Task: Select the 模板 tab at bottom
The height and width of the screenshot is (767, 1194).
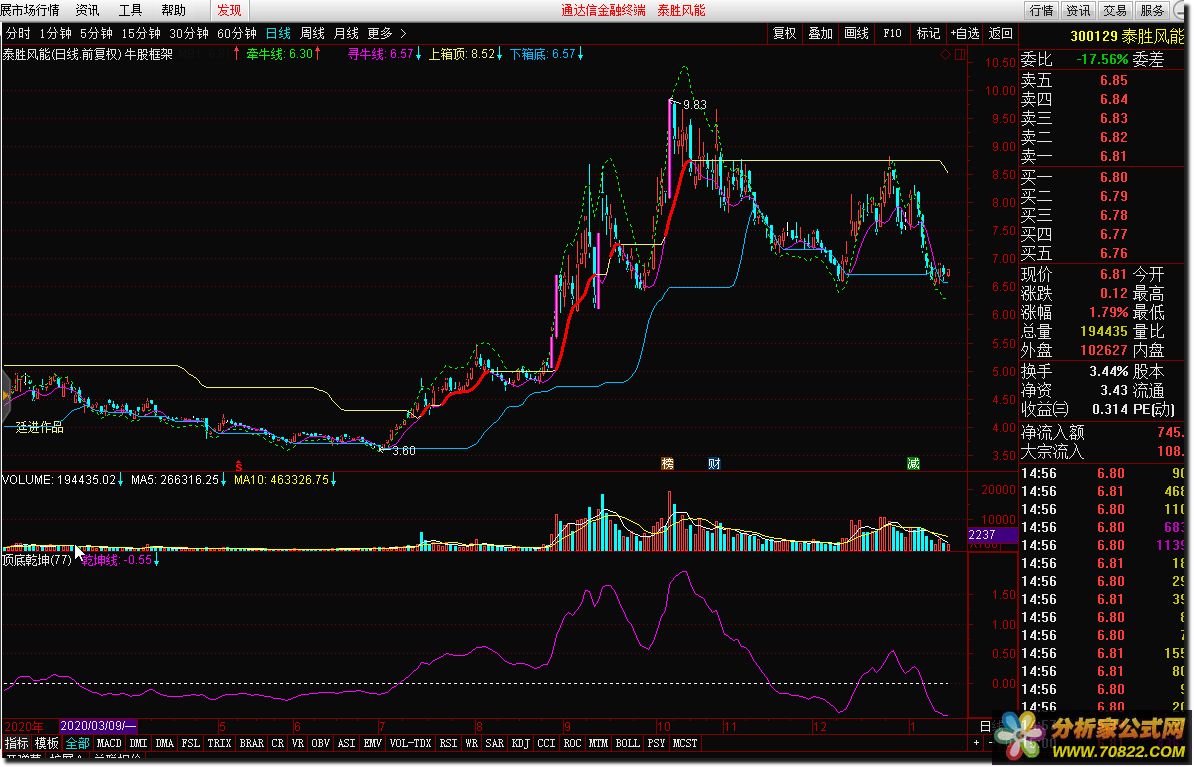Action: 46,743
